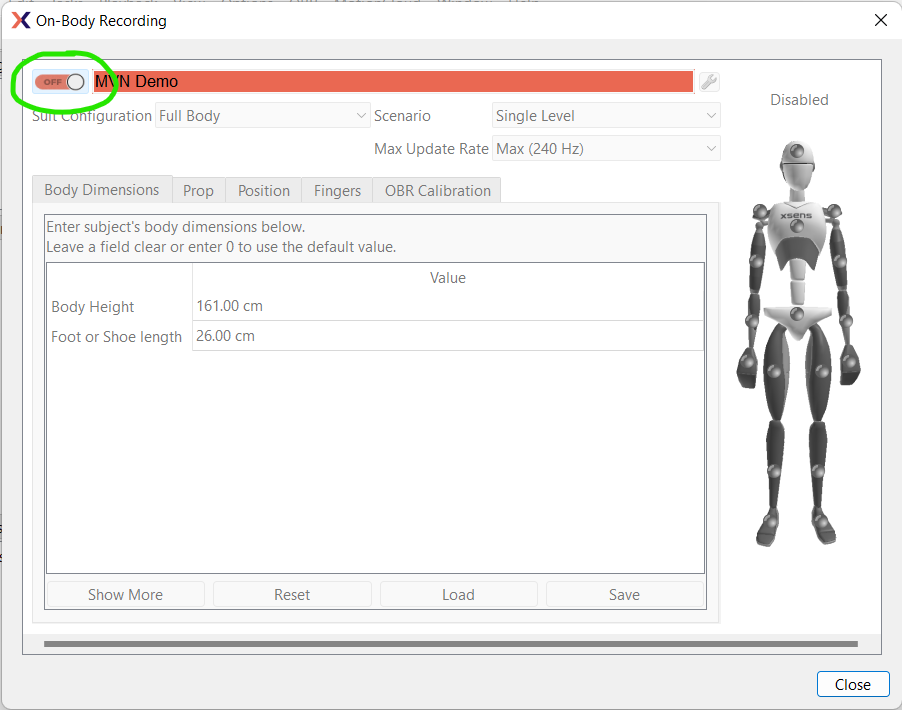This screenshot has height=710, width=902.
Task: Click the wrench settings icon
Action: click(709, 82)
